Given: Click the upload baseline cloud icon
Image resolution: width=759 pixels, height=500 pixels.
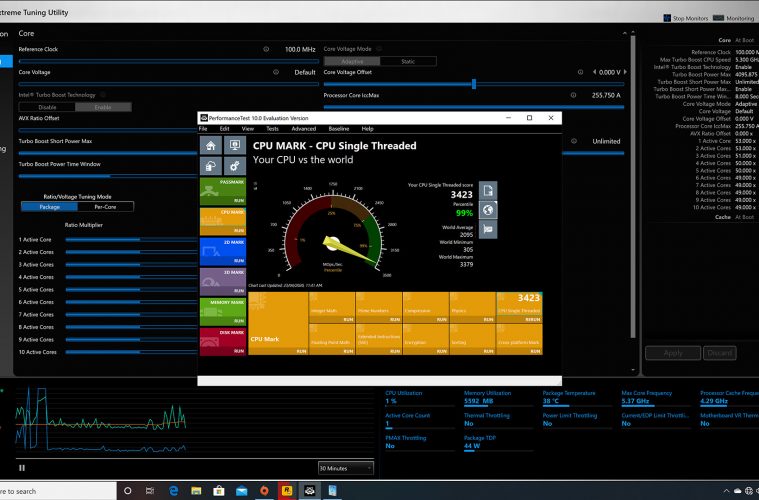Looking at the screenshot, I should coord(211,167).
